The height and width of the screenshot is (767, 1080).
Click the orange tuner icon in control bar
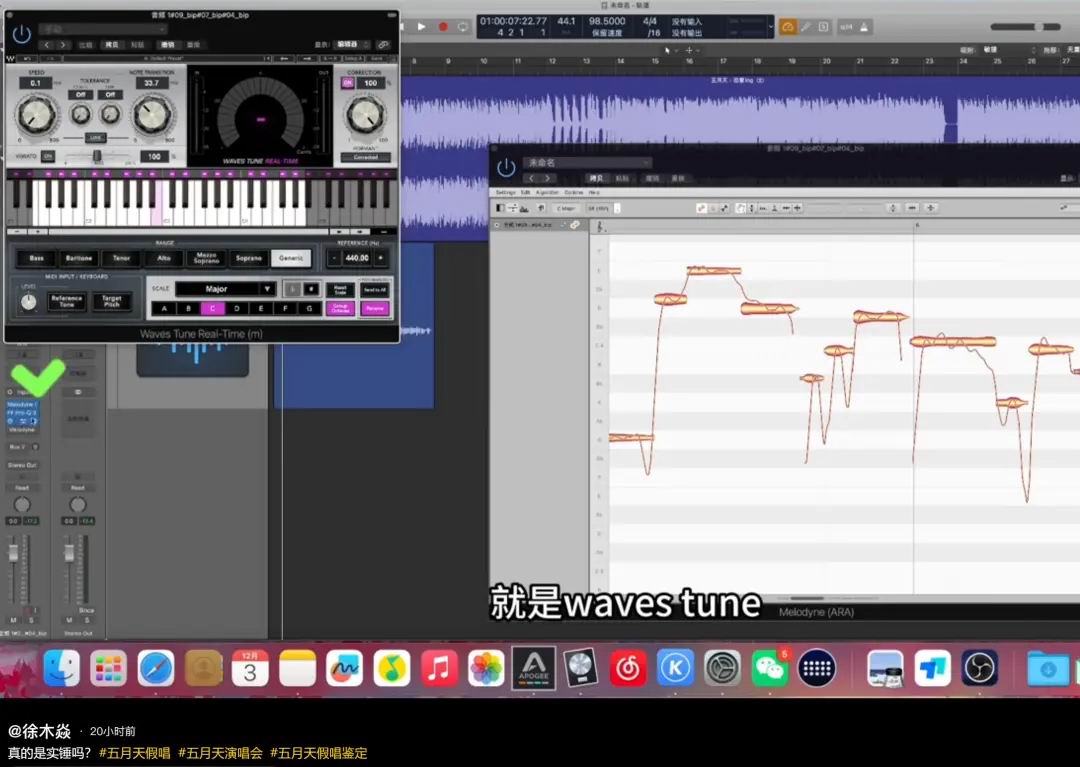click(x=788, y=26)
